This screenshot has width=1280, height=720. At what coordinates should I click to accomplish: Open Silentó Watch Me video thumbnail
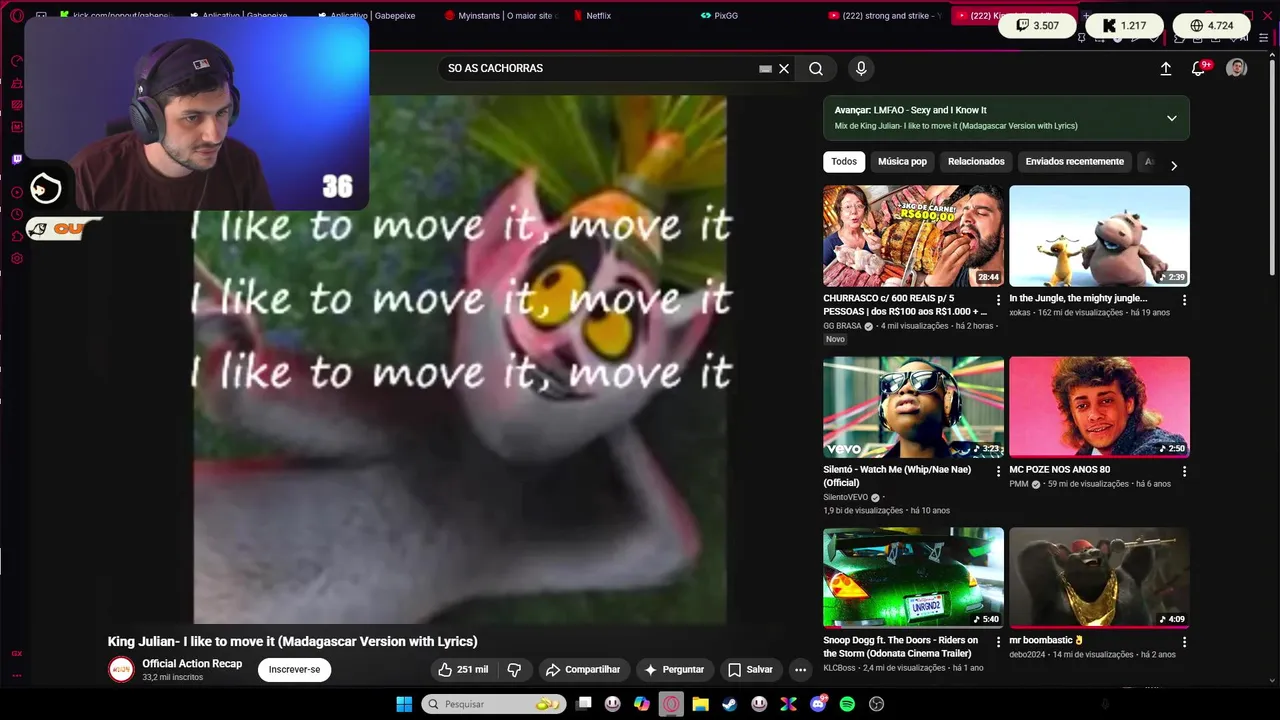[x=913, y=407]
